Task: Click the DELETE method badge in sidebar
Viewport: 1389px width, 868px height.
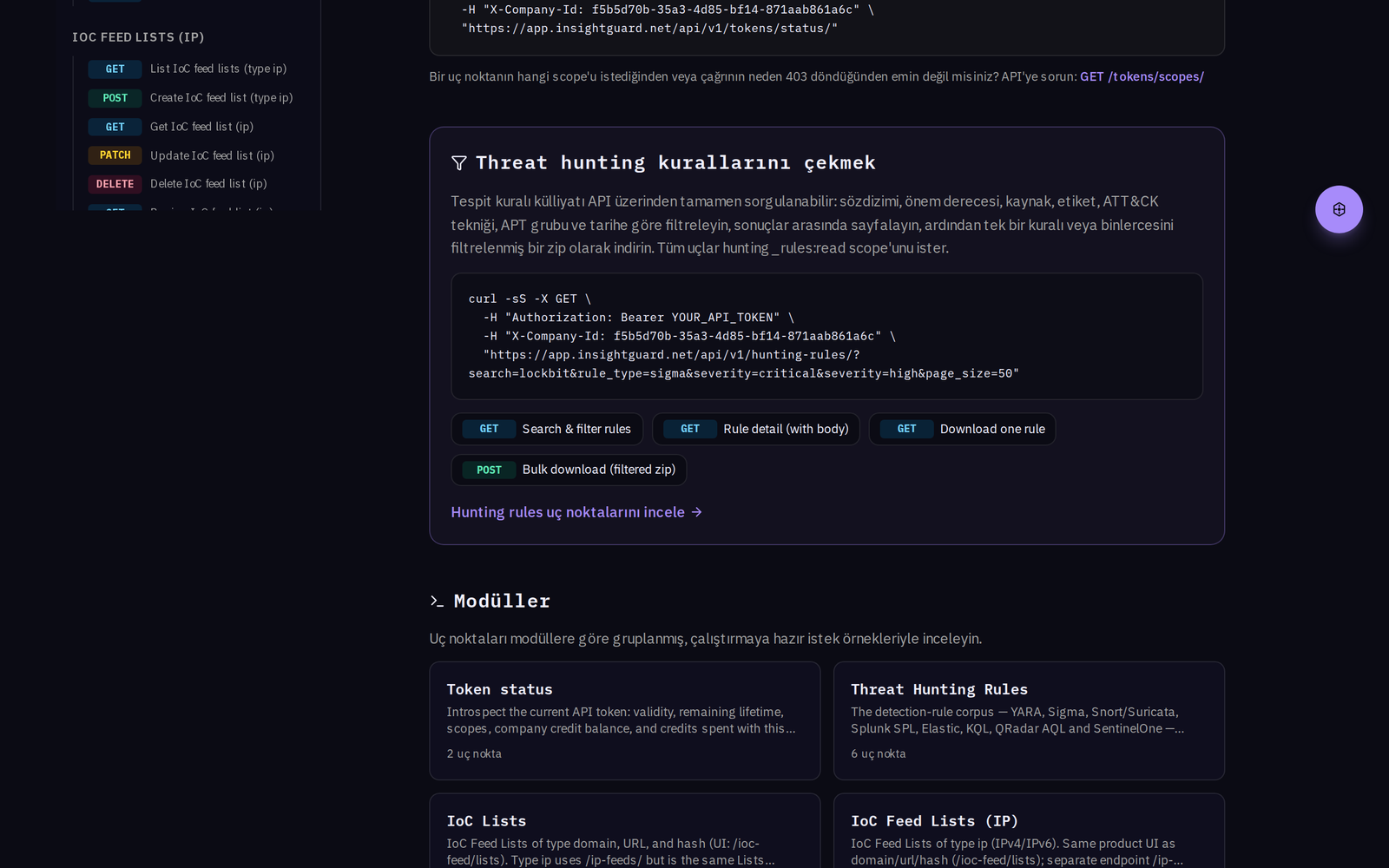Action: coord(115,184)
